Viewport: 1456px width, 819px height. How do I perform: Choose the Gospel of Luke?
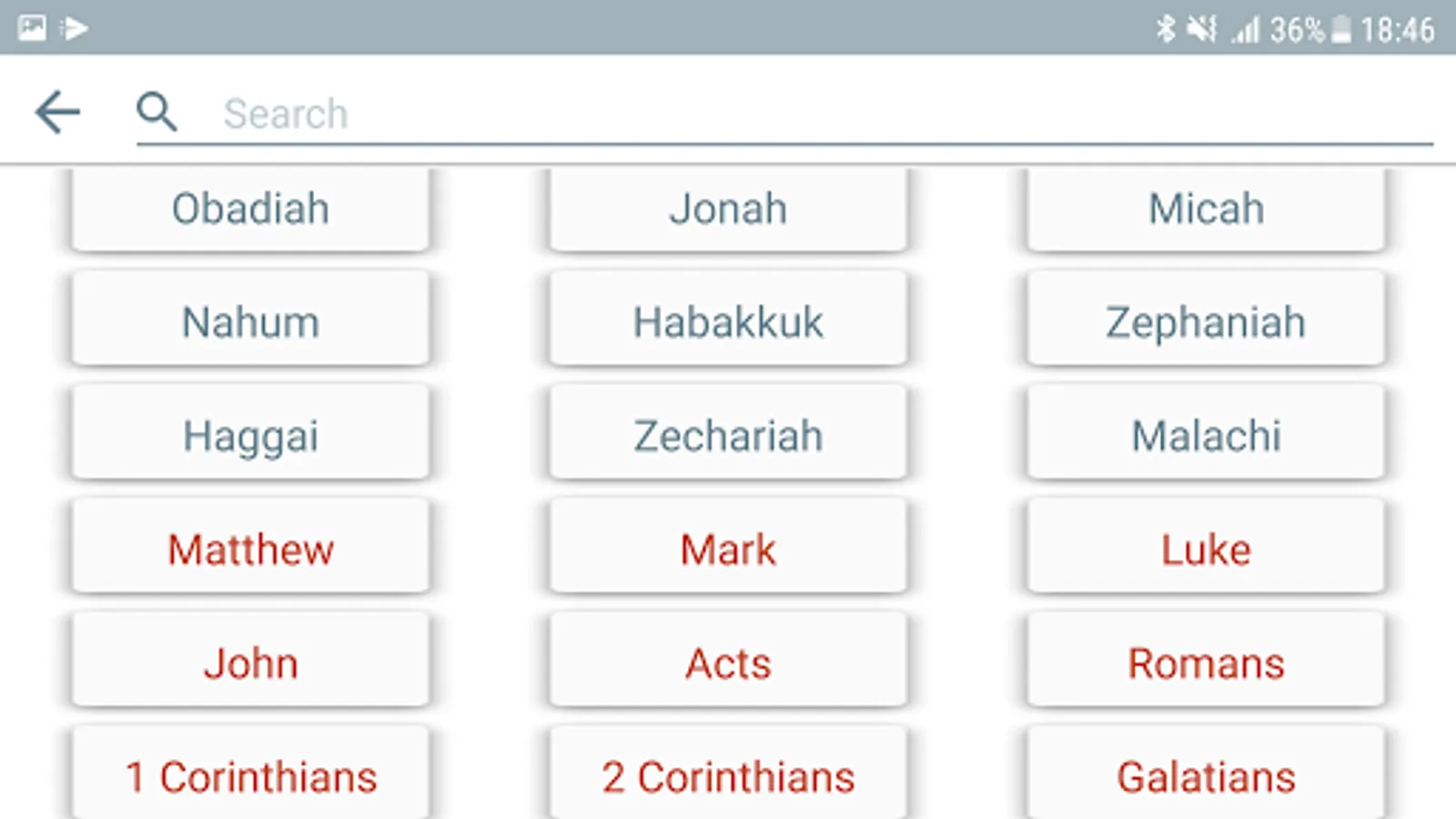pos(1206,550)
